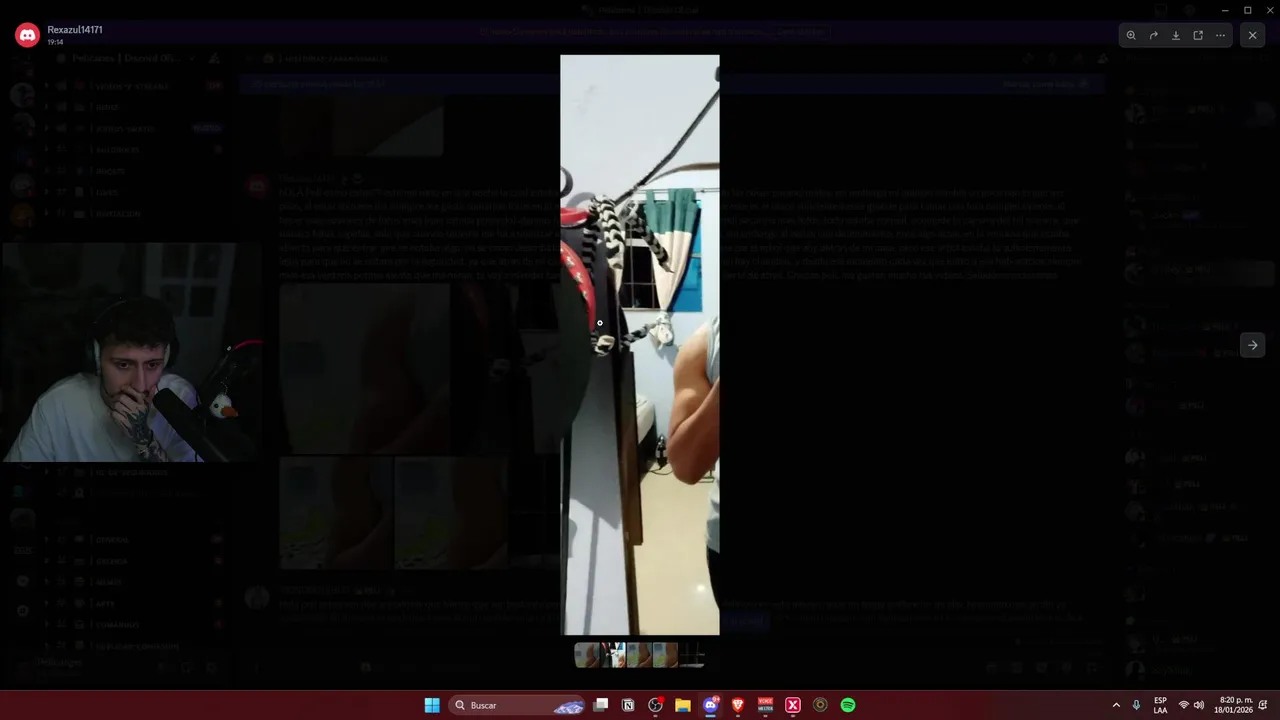1280x720 pixels.
Task: Click the Rexazul14171 username in viewer header
Action: [x=75, y=30]
